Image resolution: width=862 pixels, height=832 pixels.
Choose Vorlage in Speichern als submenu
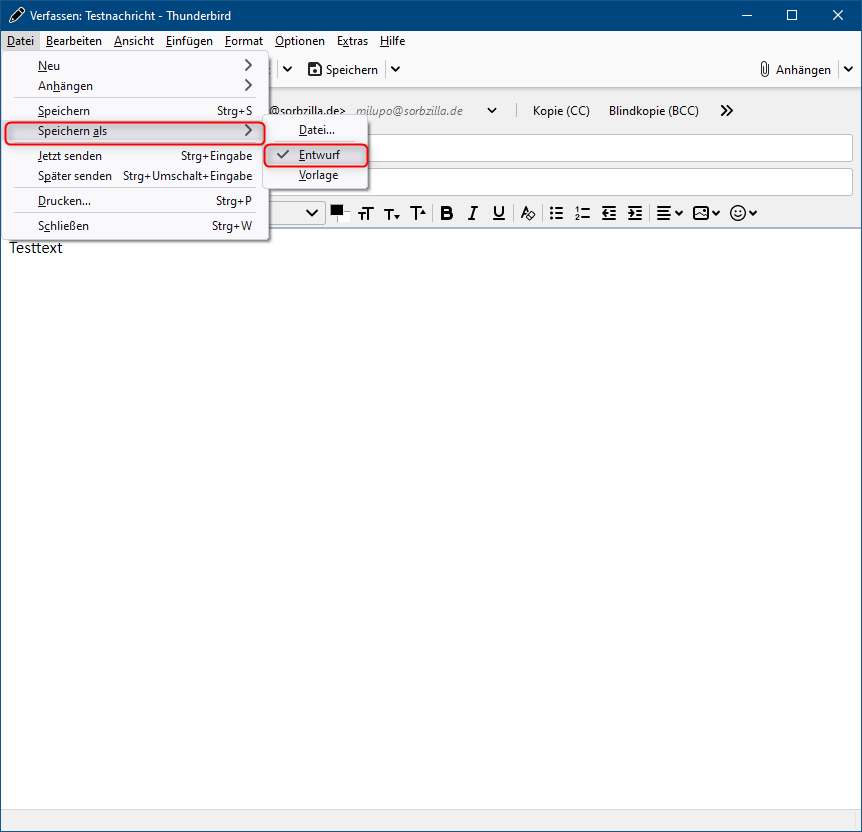tap(318, 175)
